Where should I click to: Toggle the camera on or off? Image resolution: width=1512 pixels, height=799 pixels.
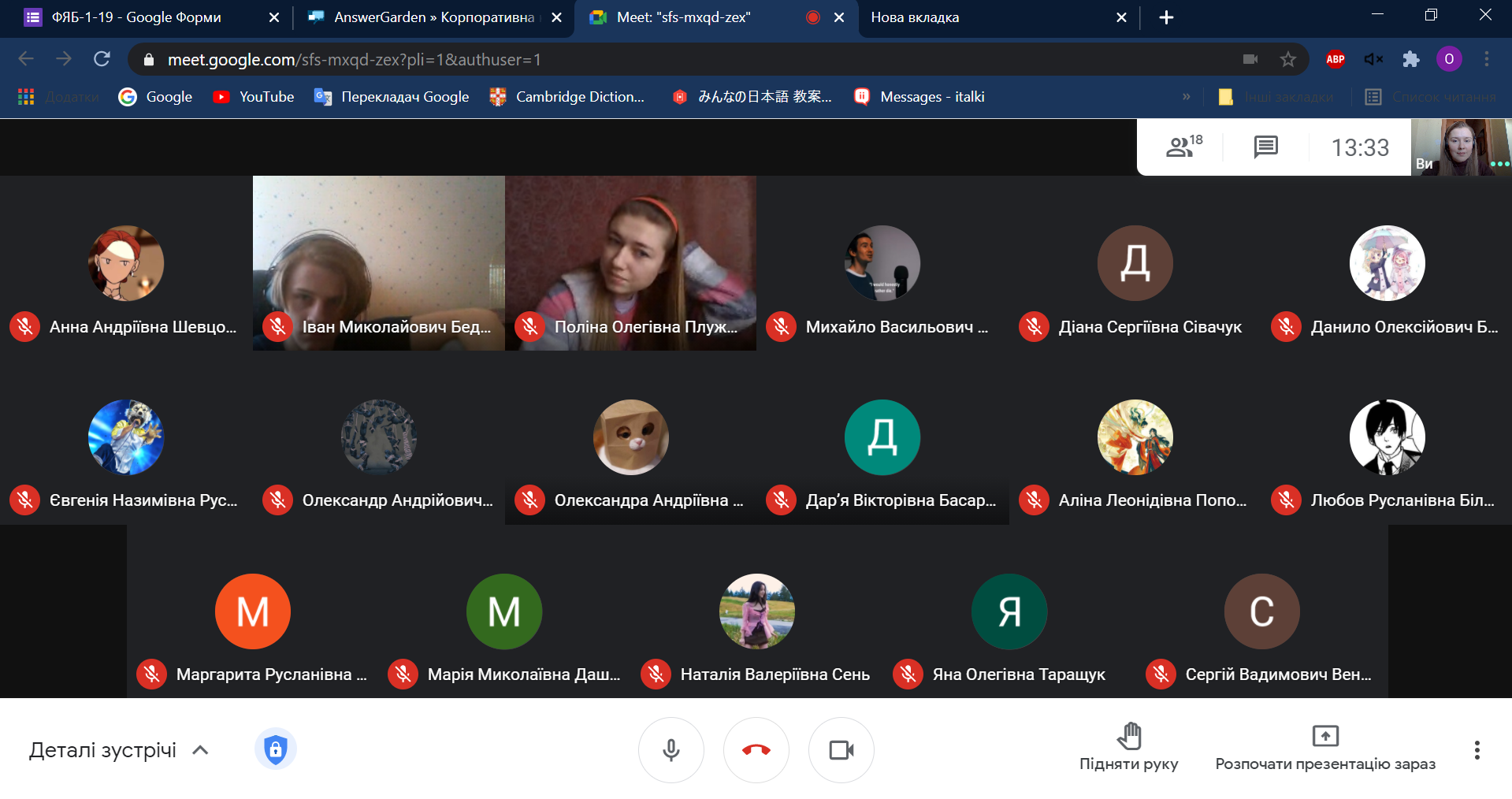click(841, 750)
